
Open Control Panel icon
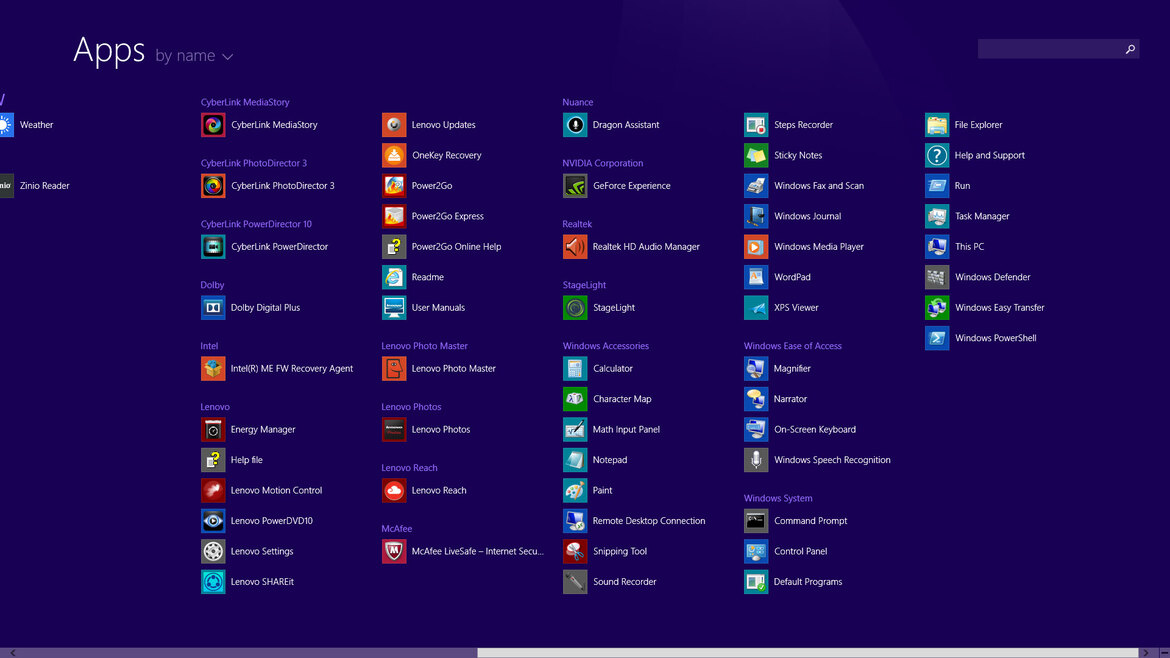tap(756, 551)
